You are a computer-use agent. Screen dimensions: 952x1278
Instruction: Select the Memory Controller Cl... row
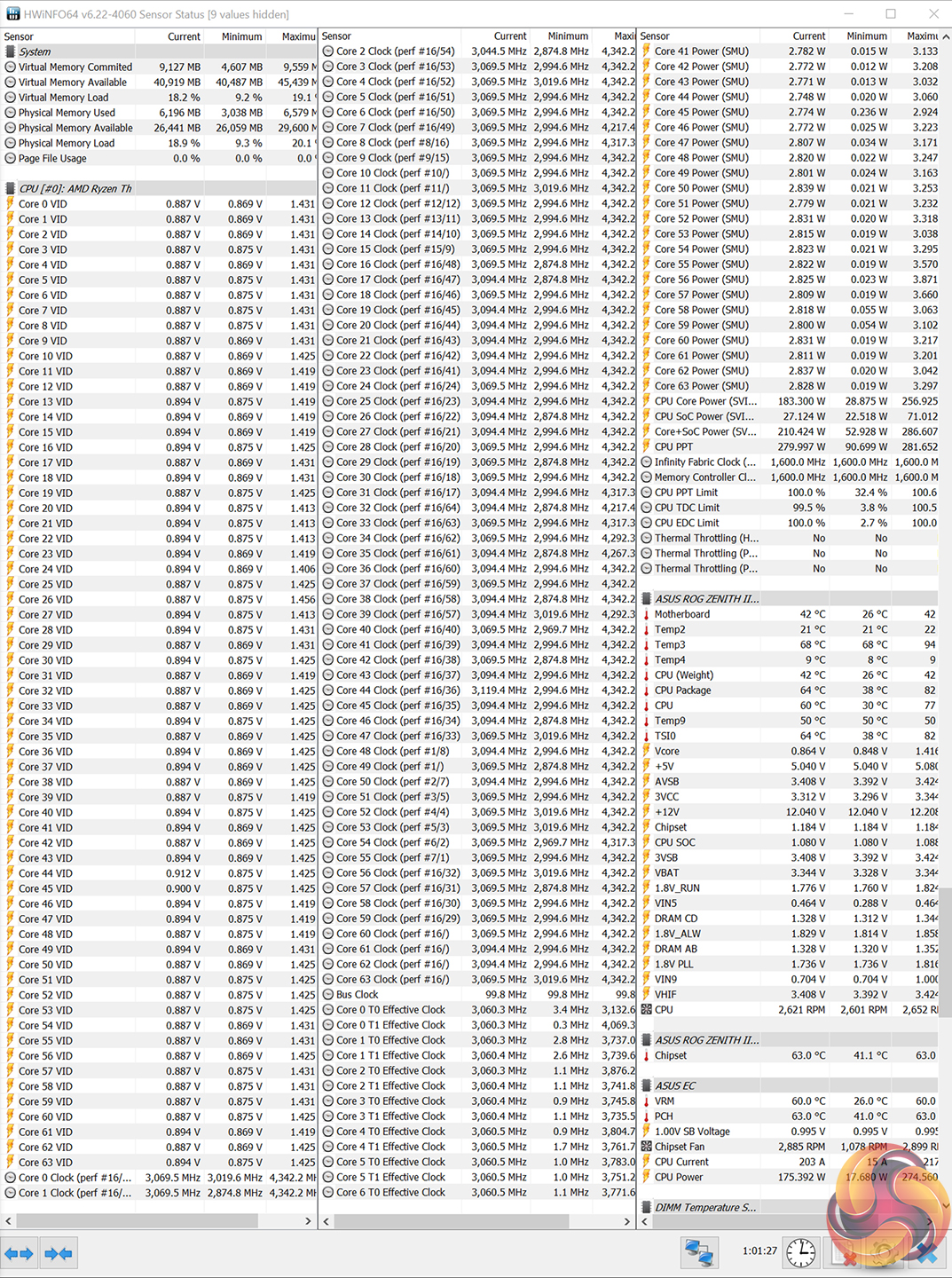click(788, 477)
